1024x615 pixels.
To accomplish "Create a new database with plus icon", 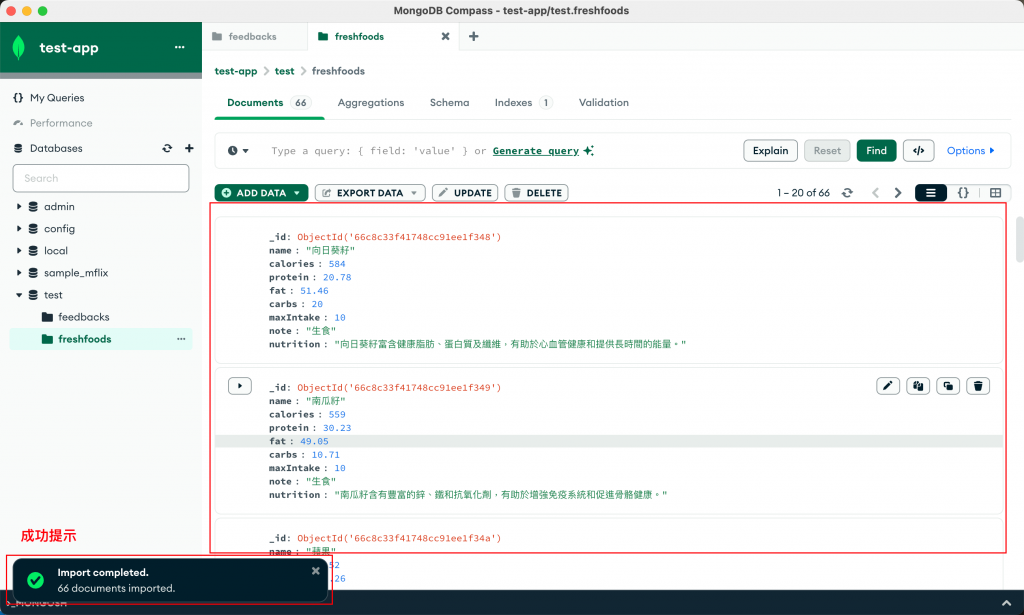I will coord(189,148).
